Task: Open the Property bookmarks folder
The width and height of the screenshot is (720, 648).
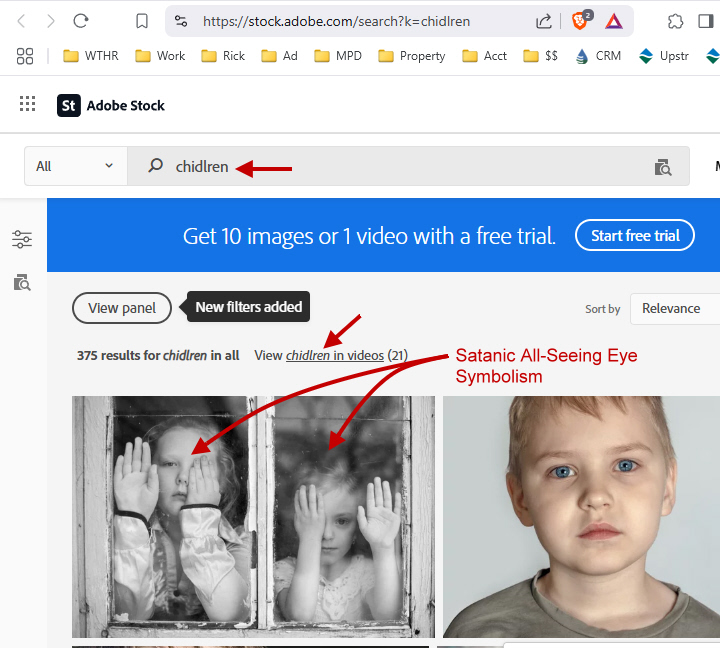Action: click(x=411, y=56)
